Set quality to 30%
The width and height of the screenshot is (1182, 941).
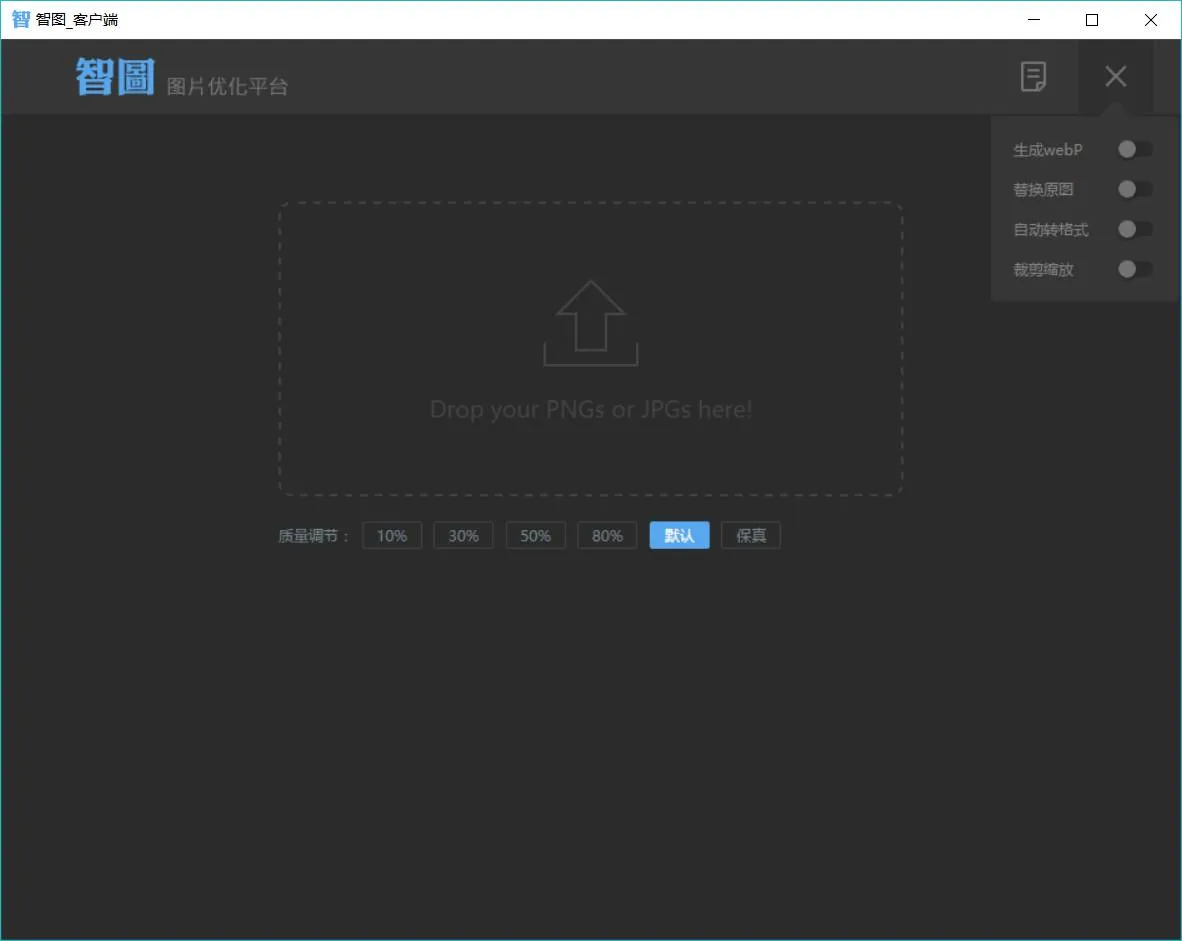(x=464, y=535)
